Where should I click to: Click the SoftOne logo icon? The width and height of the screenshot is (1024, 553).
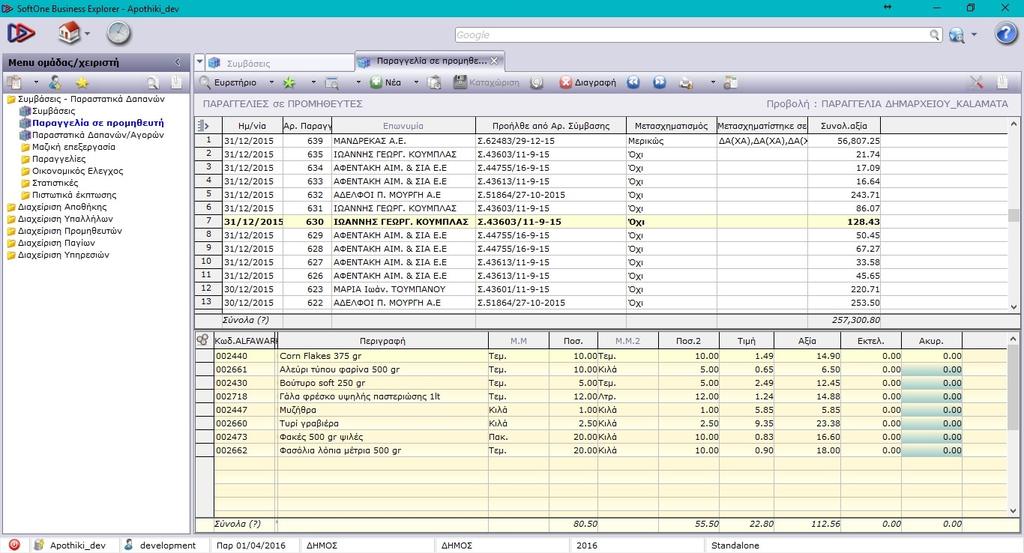point(21,33)
